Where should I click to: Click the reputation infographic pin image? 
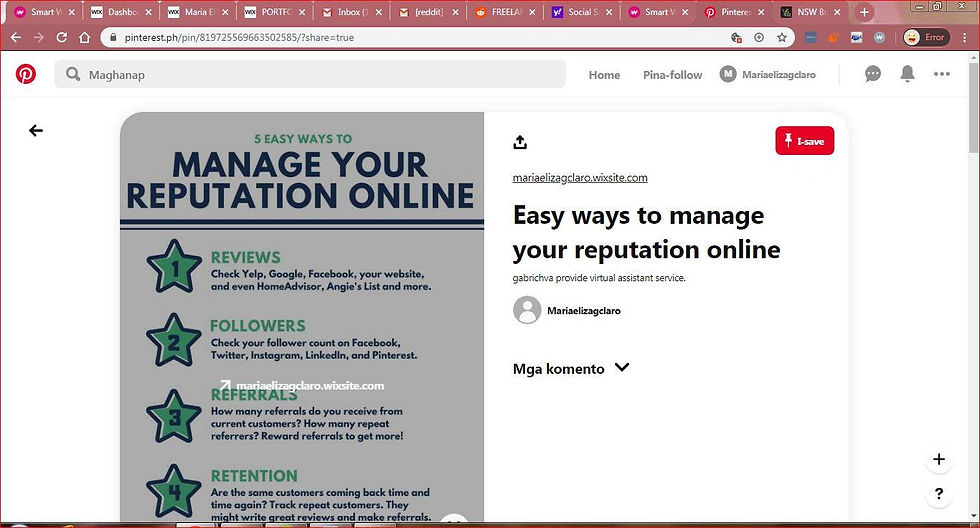click(x=302, y=317)
